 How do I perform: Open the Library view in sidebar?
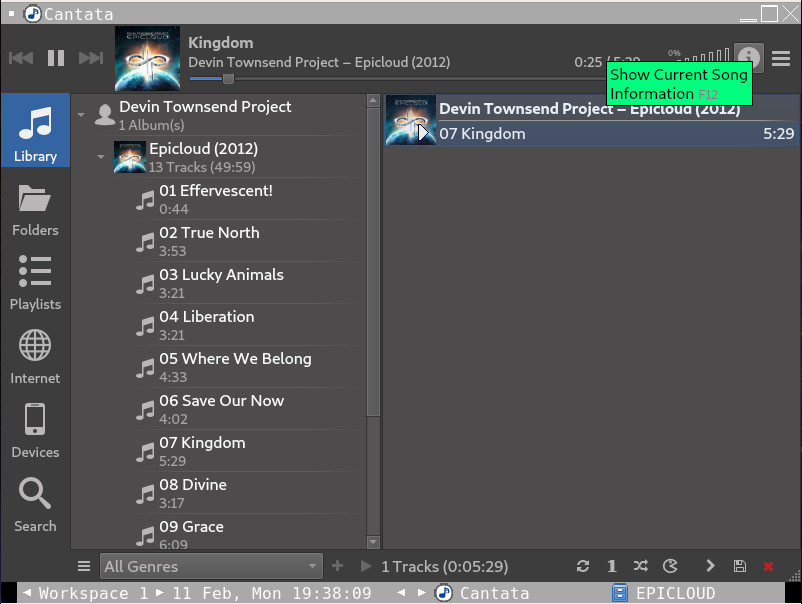35,131
